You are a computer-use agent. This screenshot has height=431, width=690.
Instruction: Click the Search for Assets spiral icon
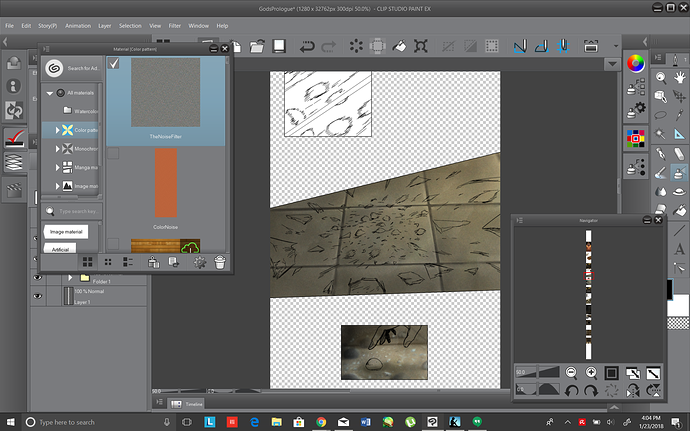54,68
